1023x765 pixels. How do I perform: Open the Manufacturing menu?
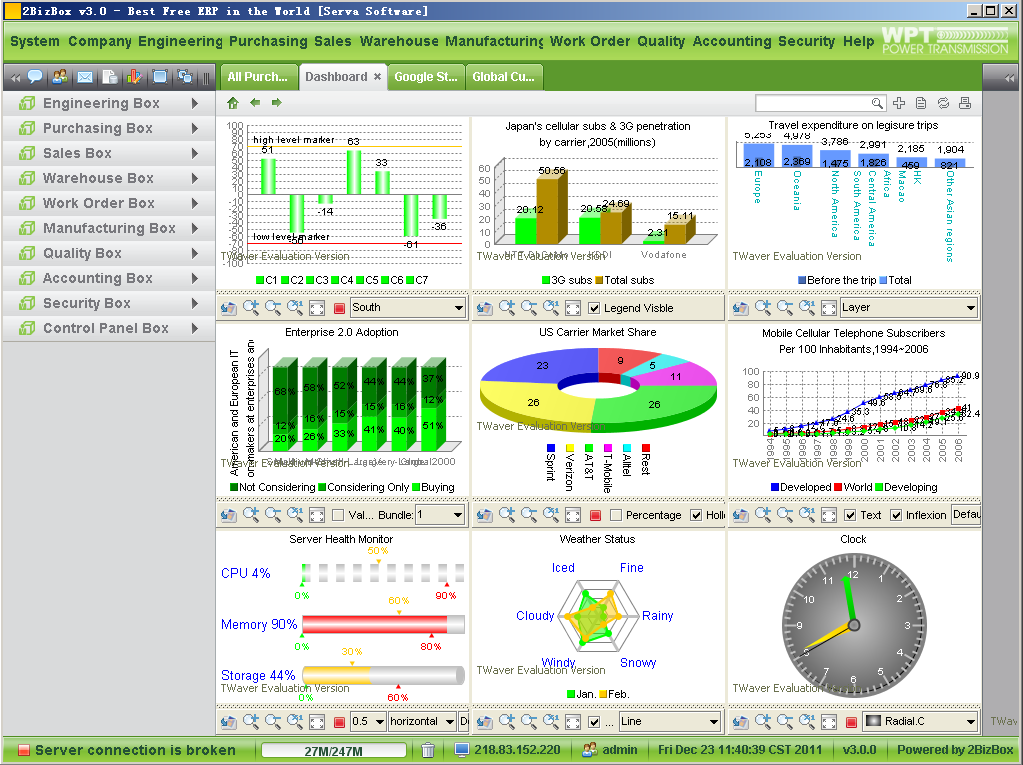pos(494,41)
